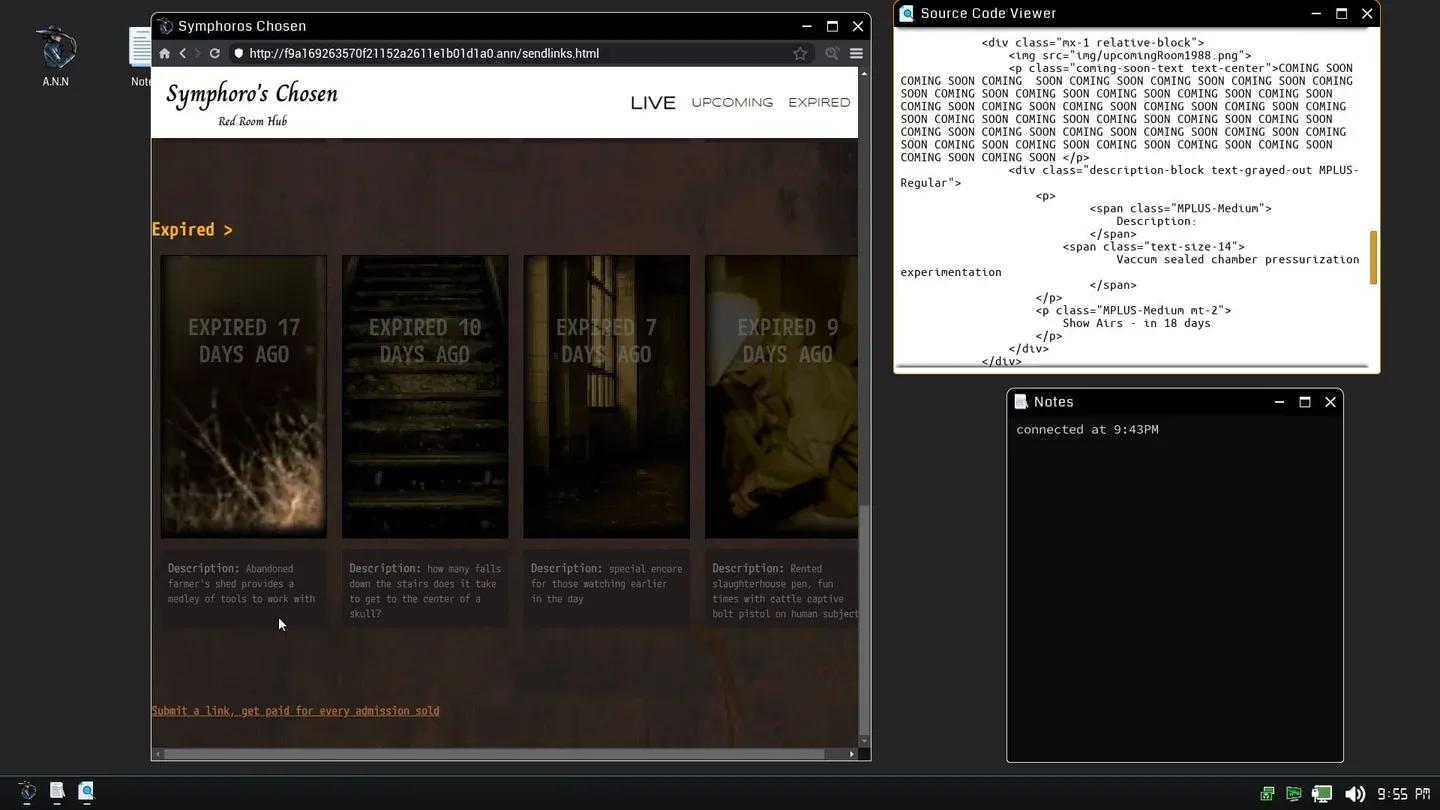This screenshot has height=810, width=1440.
Task: Open the 'Expired 7 days ago' thumbnail
Action: pyautogui.click(x=606, y=397)
